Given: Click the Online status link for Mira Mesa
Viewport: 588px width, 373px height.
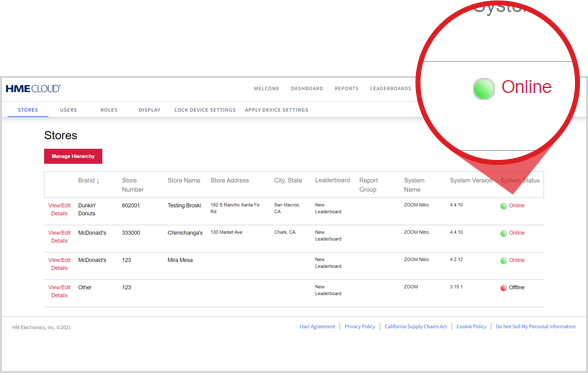Looking at the screenshot, I should click(516, 260).
